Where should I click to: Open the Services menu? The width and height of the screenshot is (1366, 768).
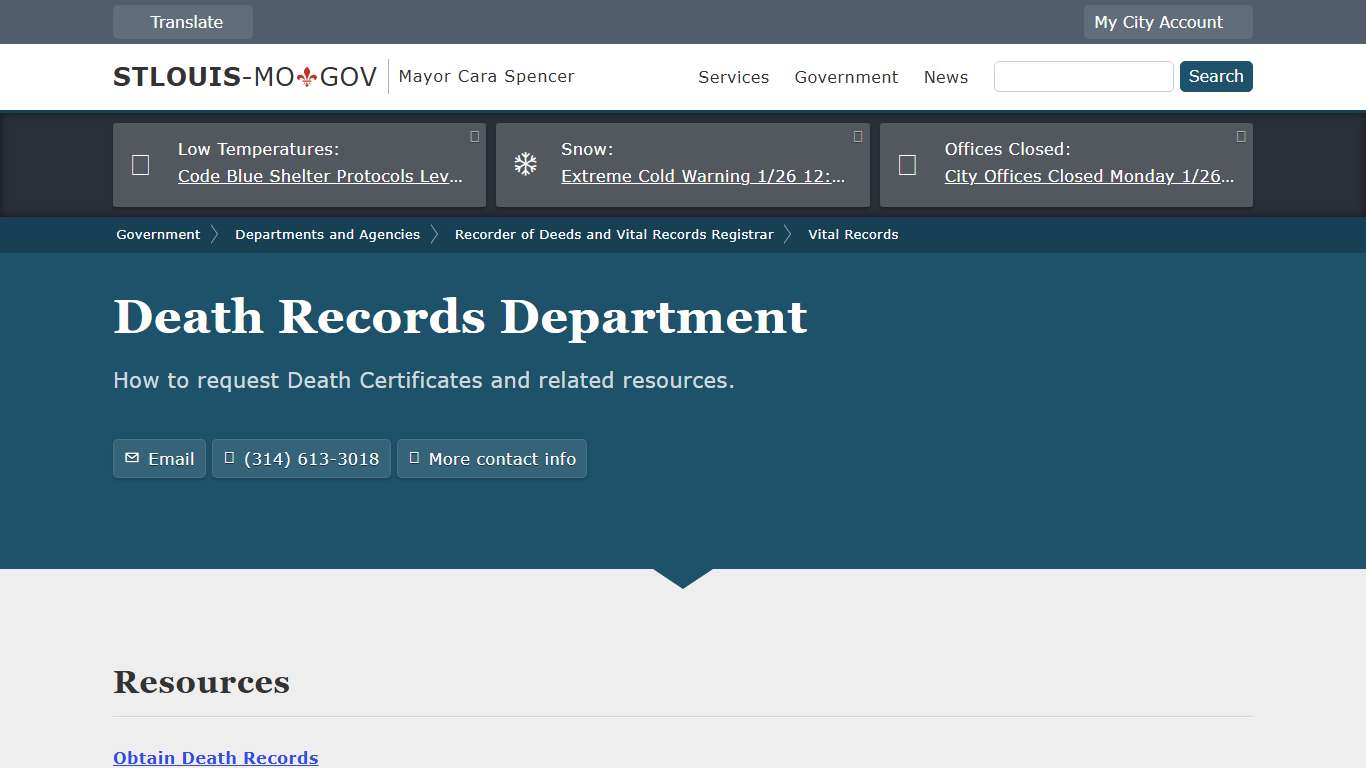point(733,77)
